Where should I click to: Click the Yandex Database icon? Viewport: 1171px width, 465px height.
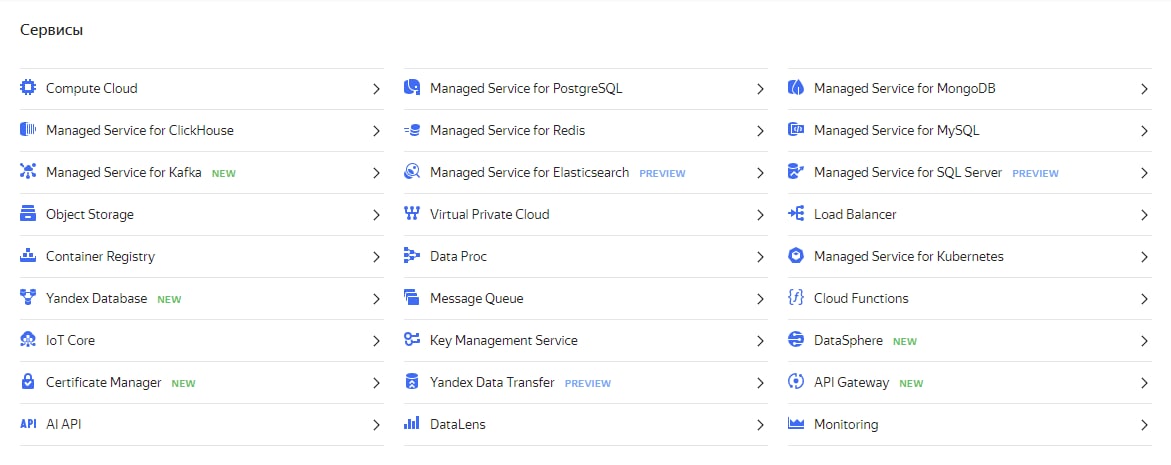pyautogui.click(x=28, y=299)
